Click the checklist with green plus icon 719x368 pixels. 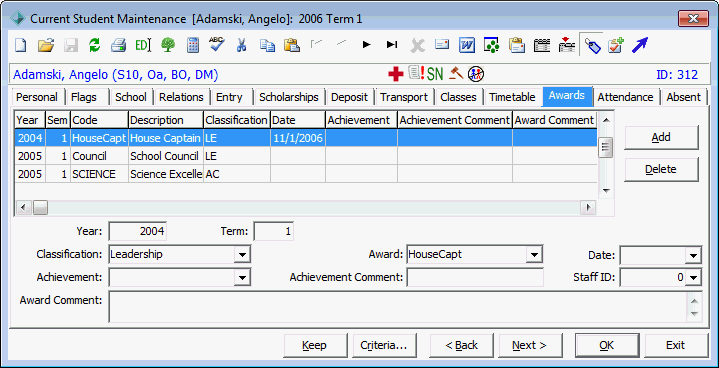pyautogui.click(x=616, y=45)
